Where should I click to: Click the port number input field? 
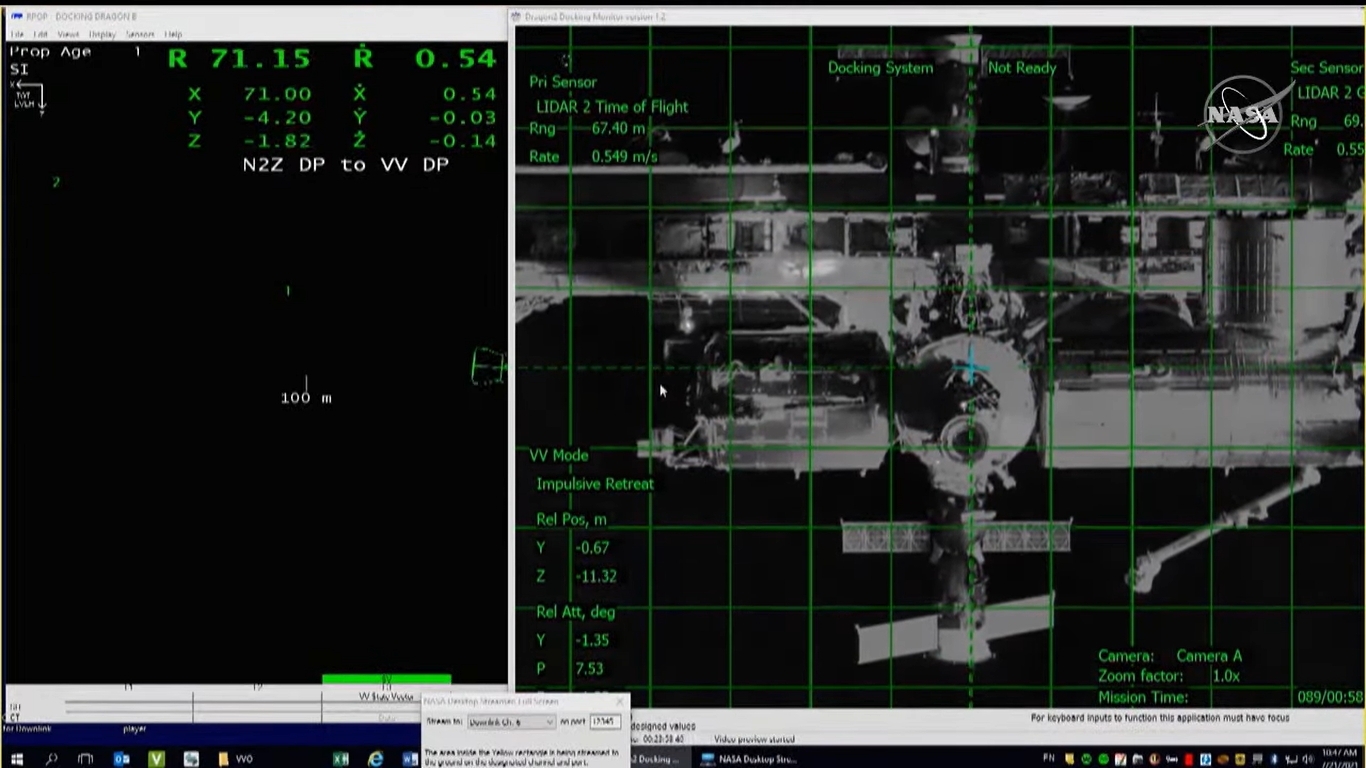coord(604,721)
